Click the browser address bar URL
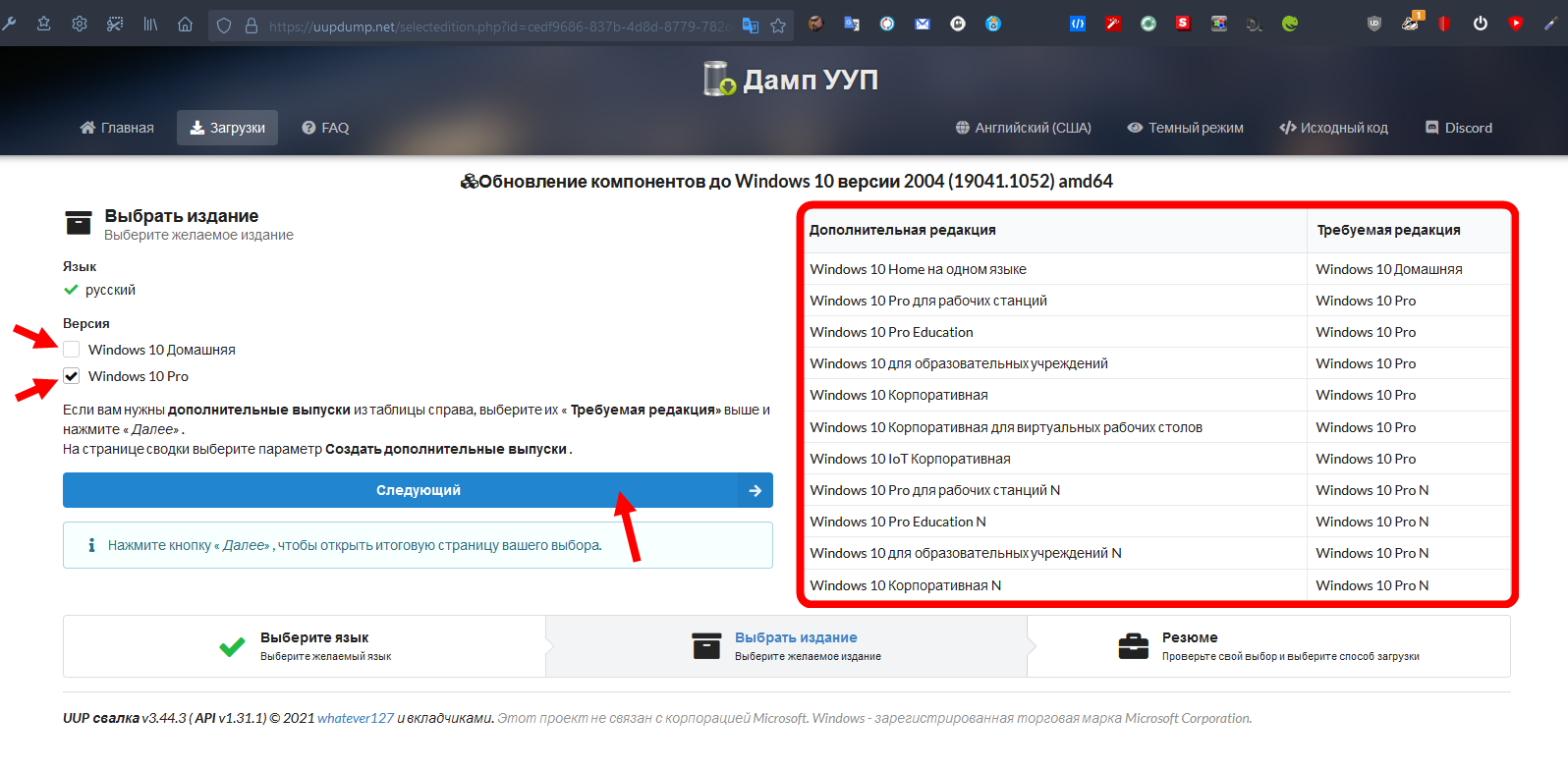Screen dimensions: 1568x771 pos(499,27)
